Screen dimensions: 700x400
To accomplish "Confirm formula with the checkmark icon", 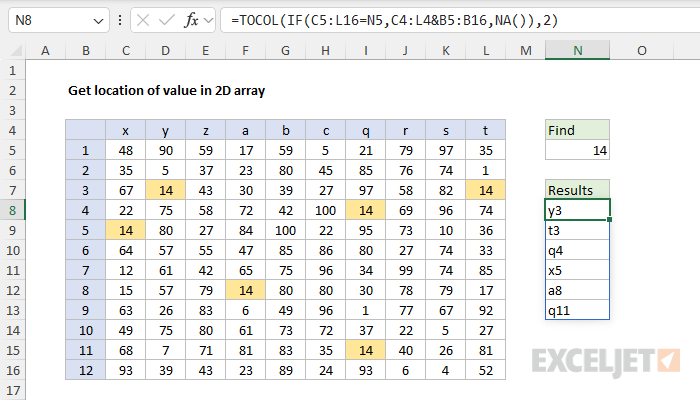I will (167, 20).
